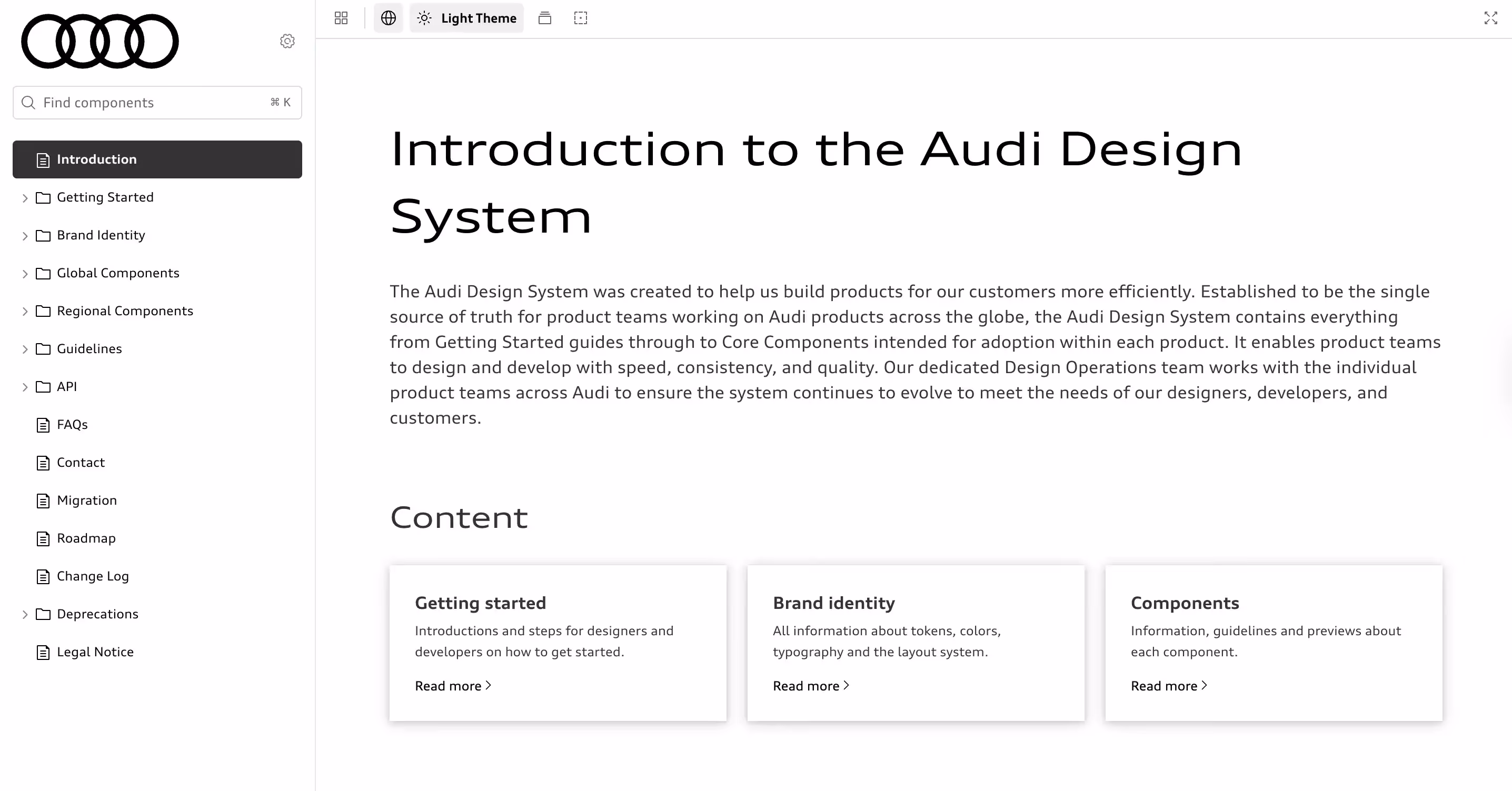The width and height of the screenshot is (1512, 791).
Task: Click the Audi rings logo
Action: (100, 41)
